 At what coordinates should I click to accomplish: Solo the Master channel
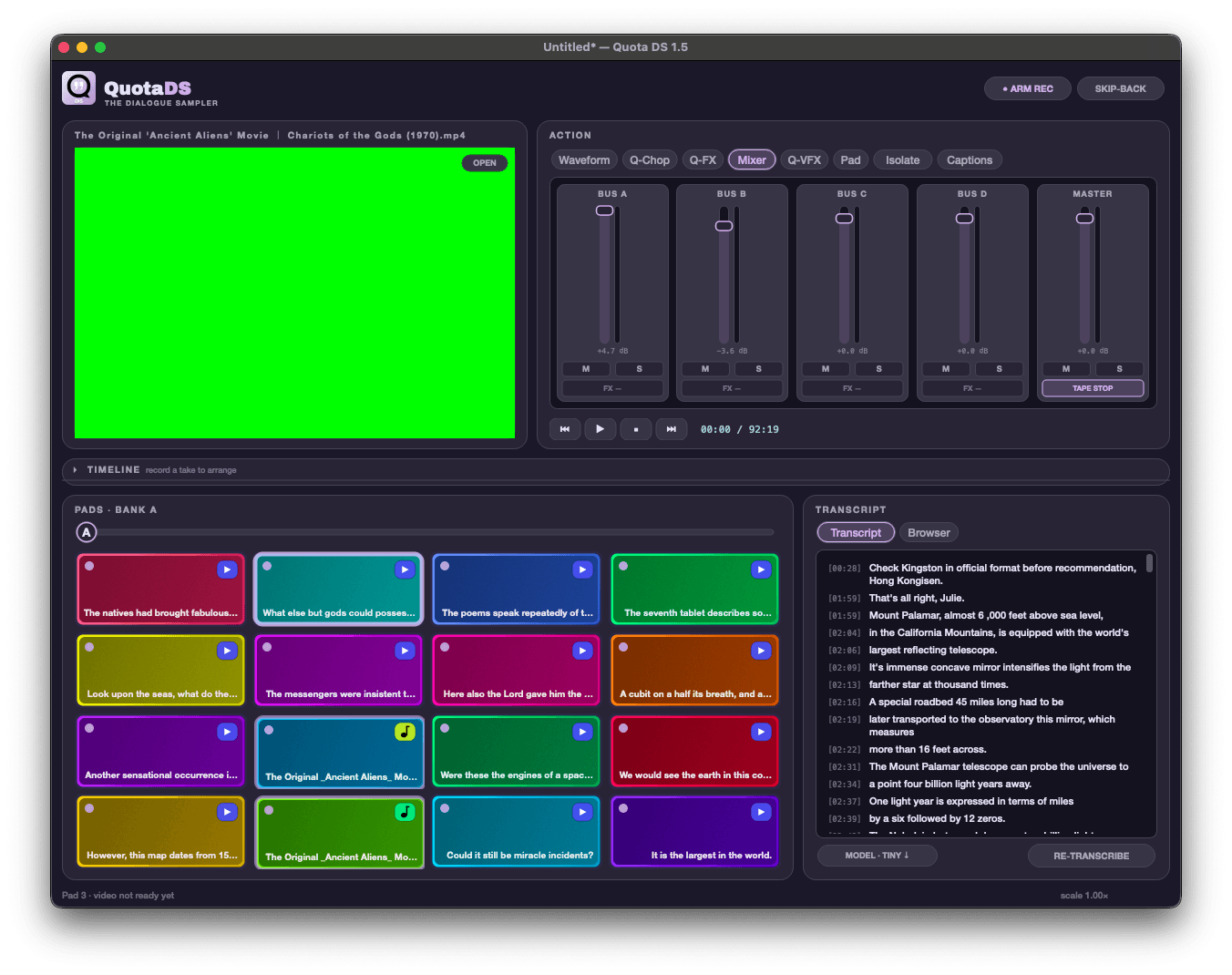pos(1119,369)
